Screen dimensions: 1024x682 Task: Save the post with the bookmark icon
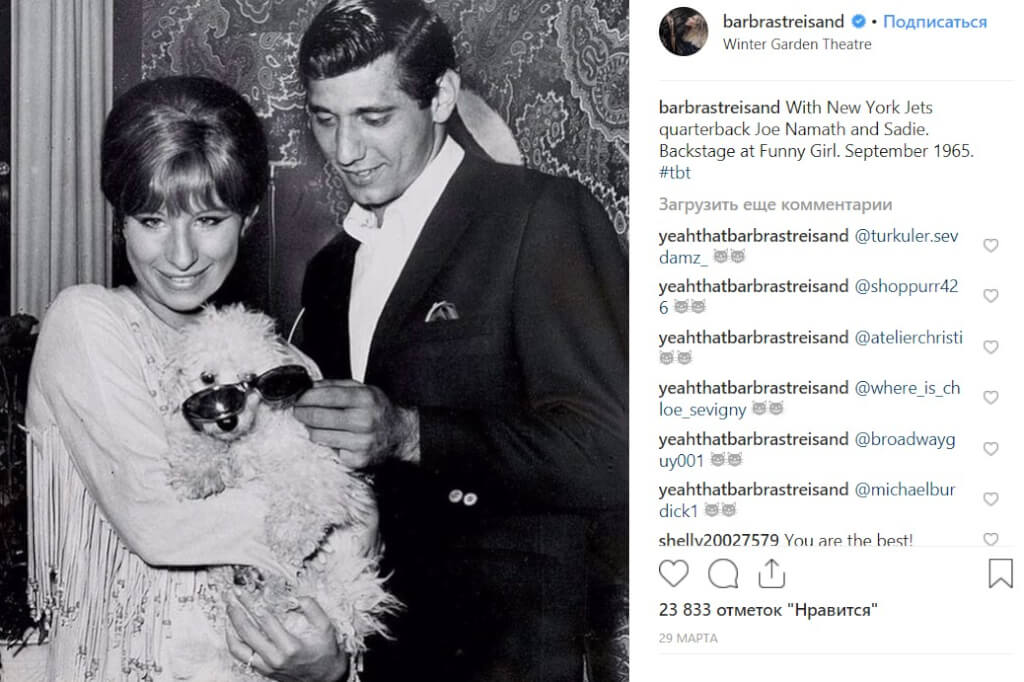click(1000, 573)
